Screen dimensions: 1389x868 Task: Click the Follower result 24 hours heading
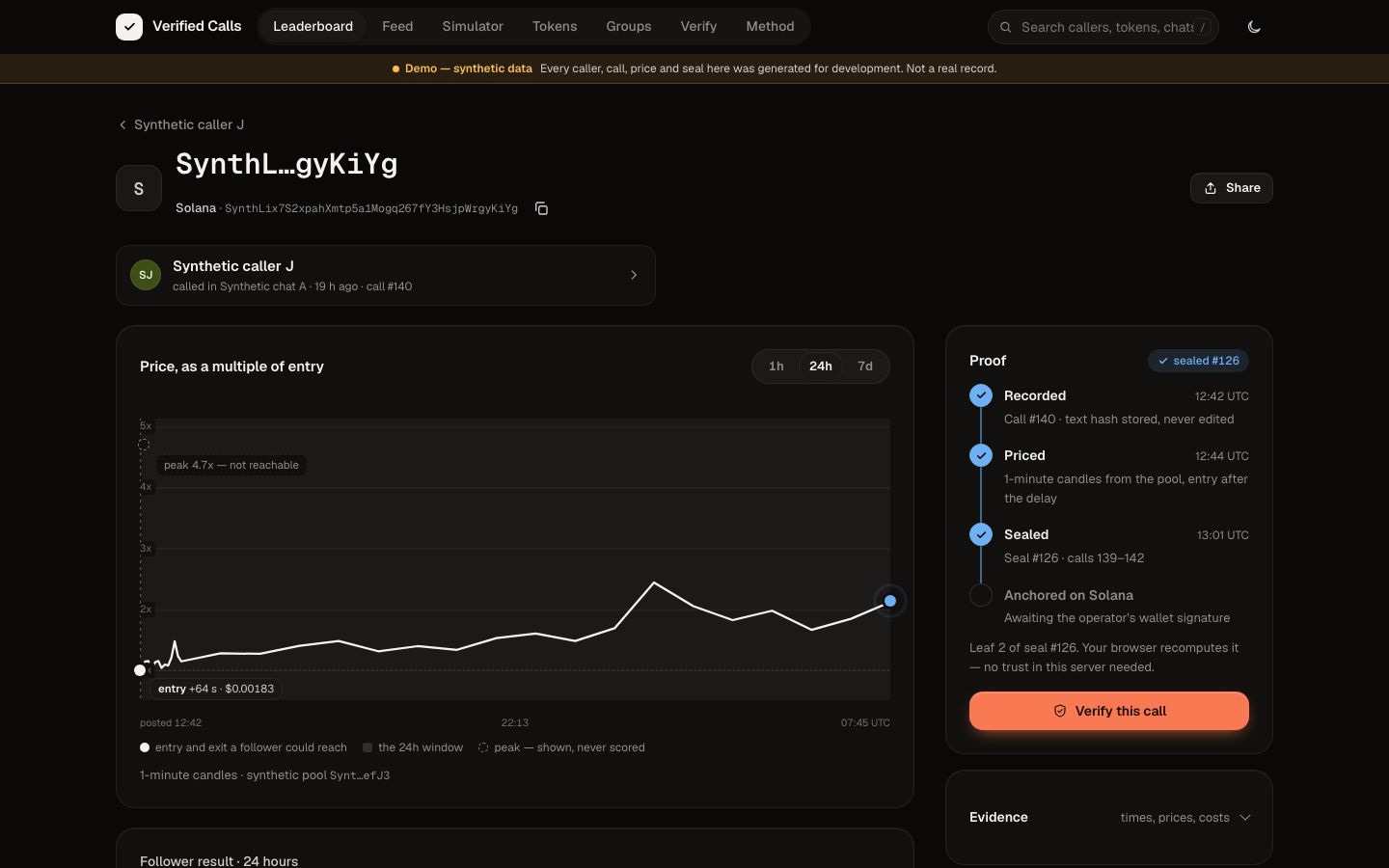coord(219,861)
